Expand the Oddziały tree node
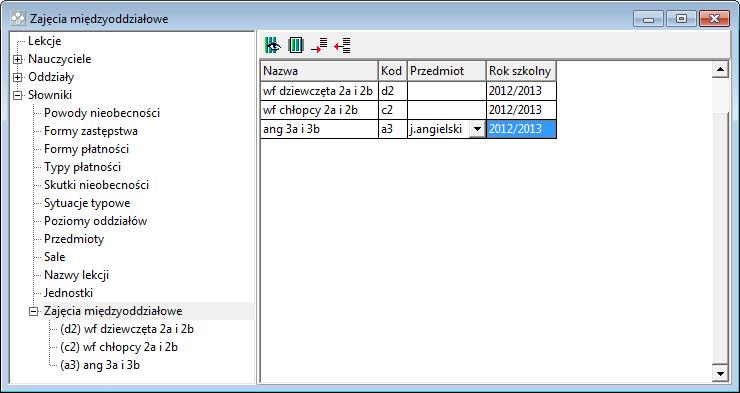Viewport: 740px width, 393px height. 18,77
